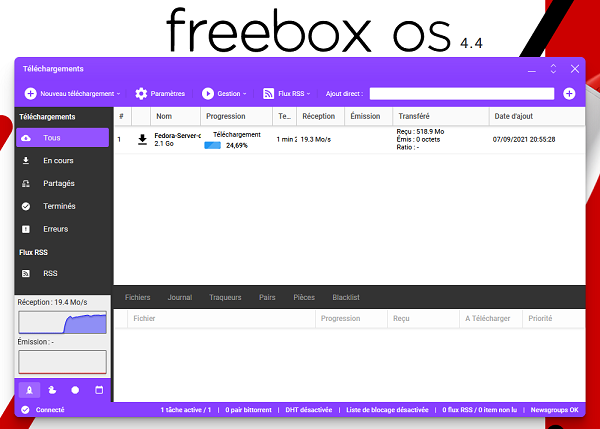Click the download status icon of Fedora-Server row
The height and width of the screenshot is (429, 600).
click(142, 140)
